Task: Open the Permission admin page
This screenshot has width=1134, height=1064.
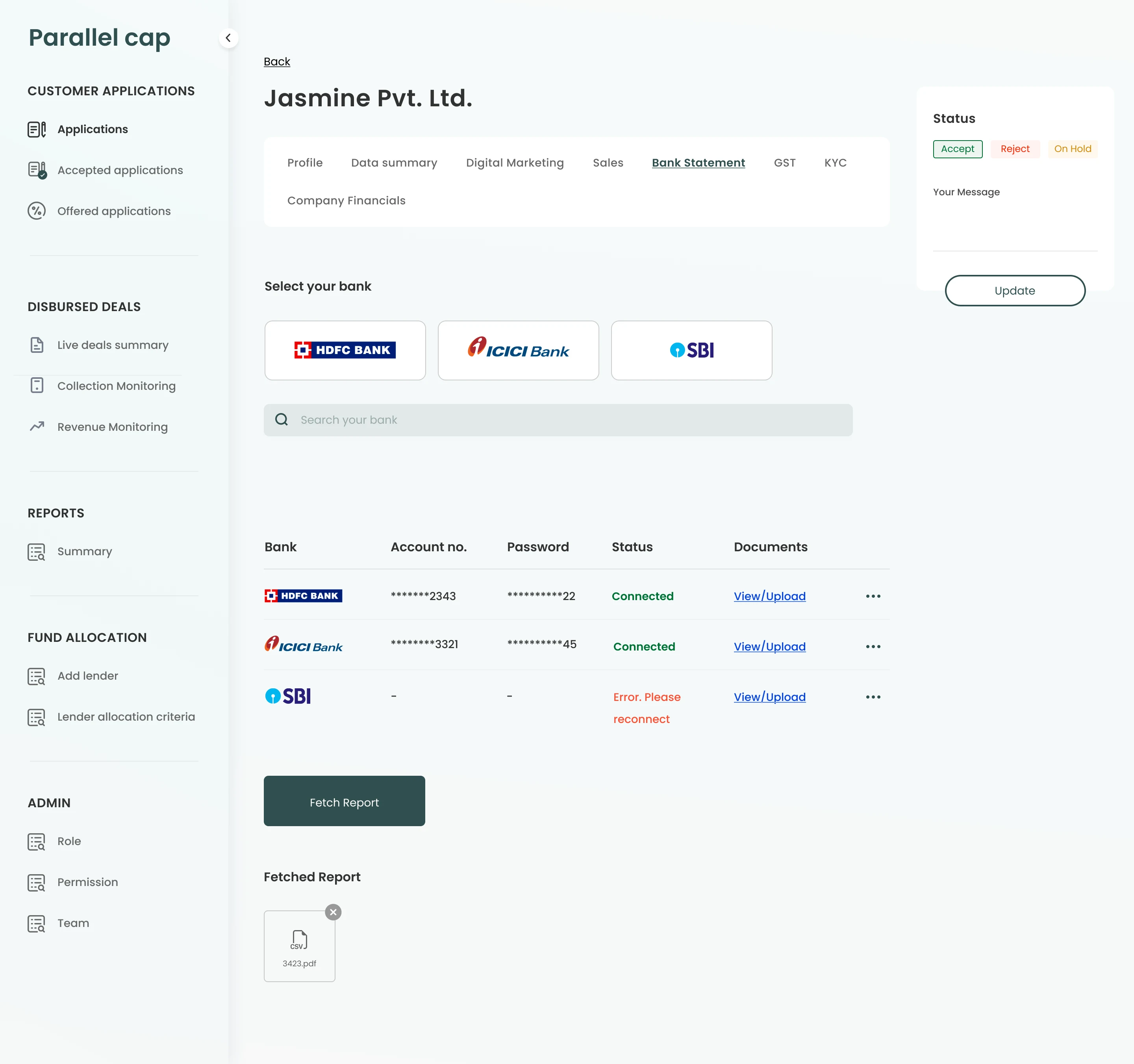Action: point(88,882)
